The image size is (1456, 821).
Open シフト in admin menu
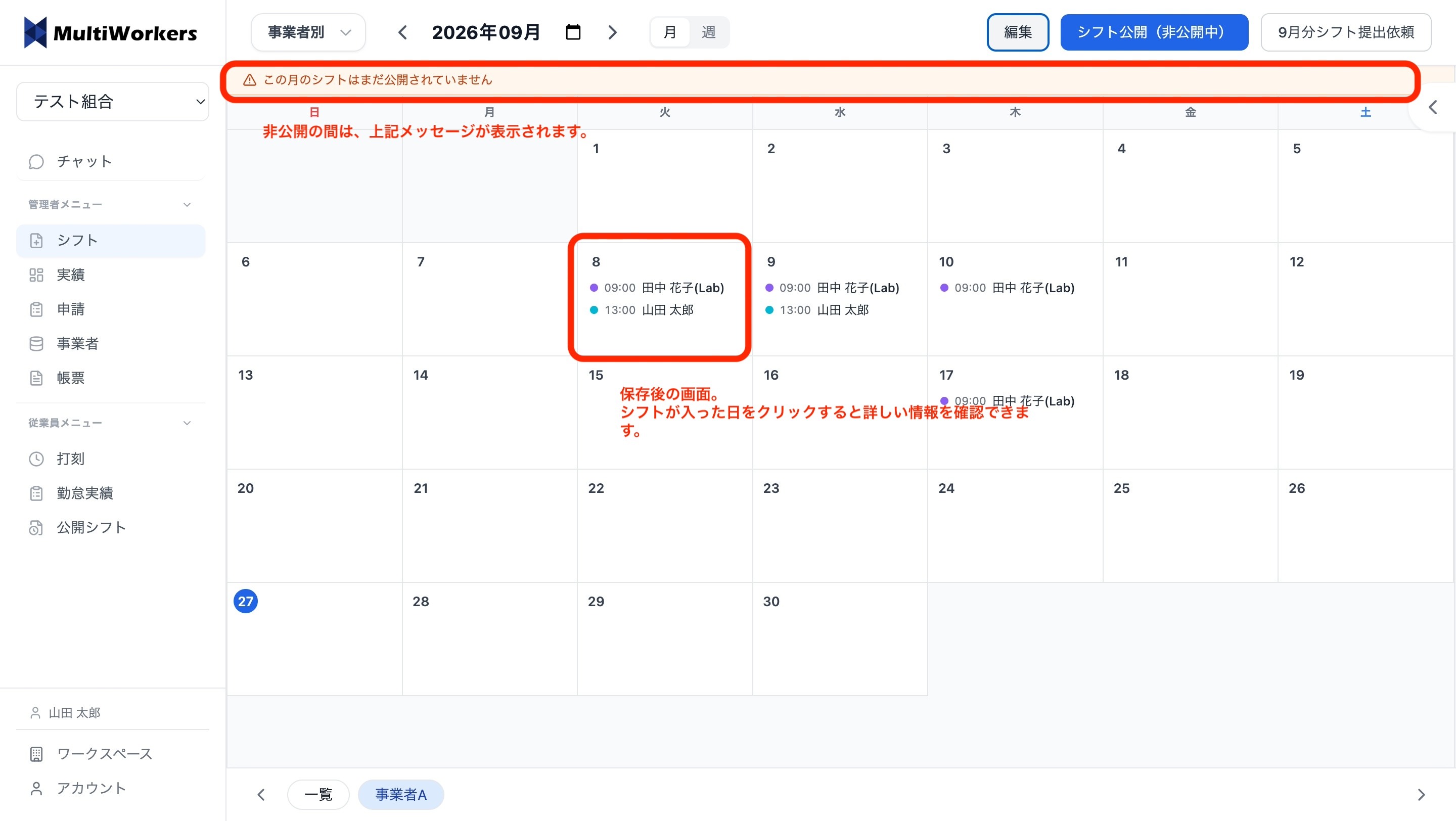[111, 240]
